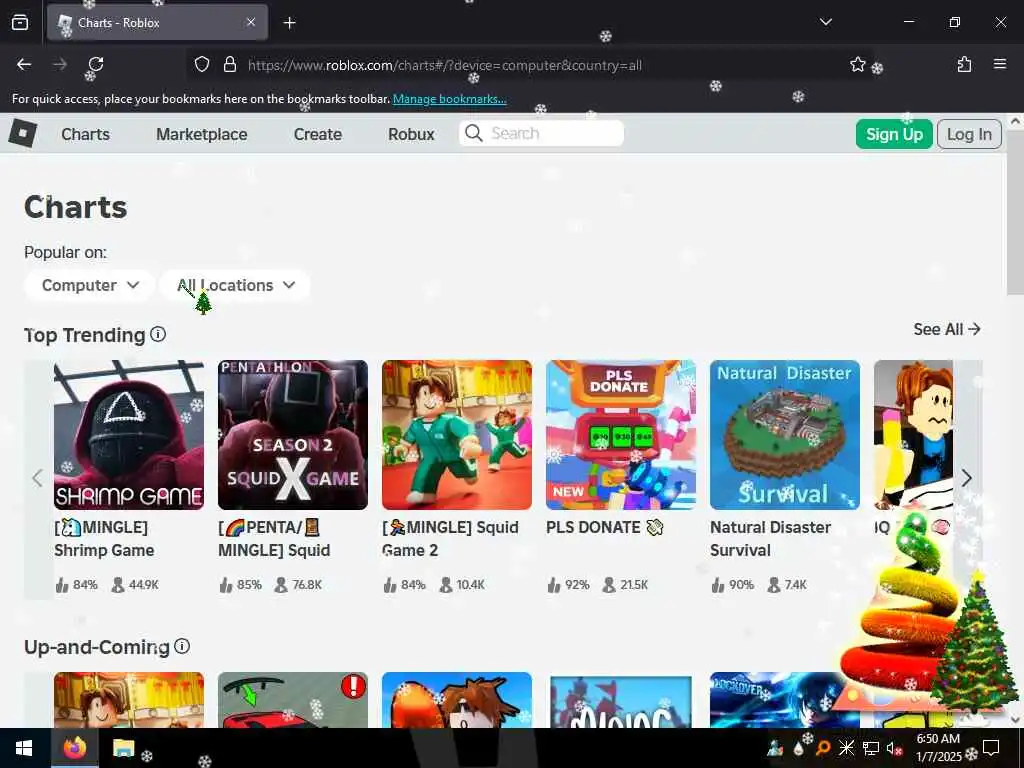
Task: Open the PLS DONATE title link
Action: tap(605, 527)
